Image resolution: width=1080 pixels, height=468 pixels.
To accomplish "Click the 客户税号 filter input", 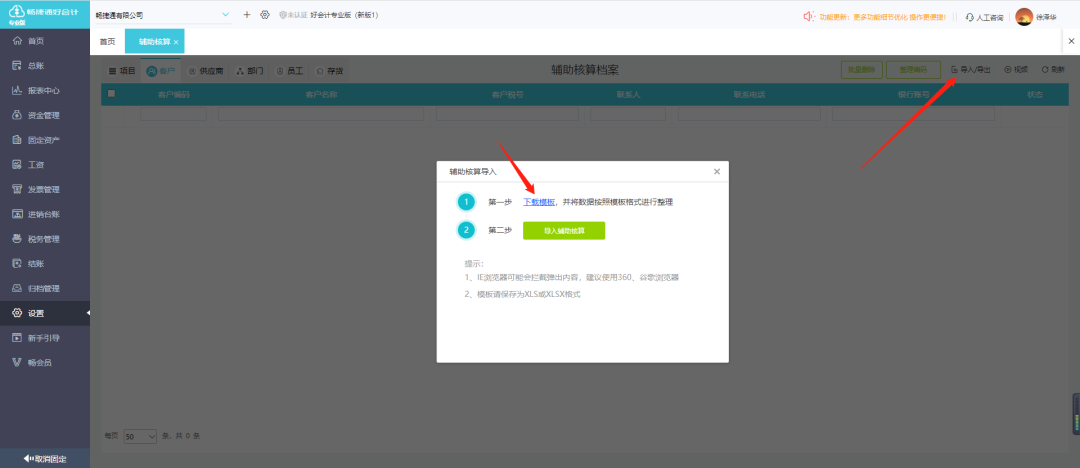I will 508,114.
